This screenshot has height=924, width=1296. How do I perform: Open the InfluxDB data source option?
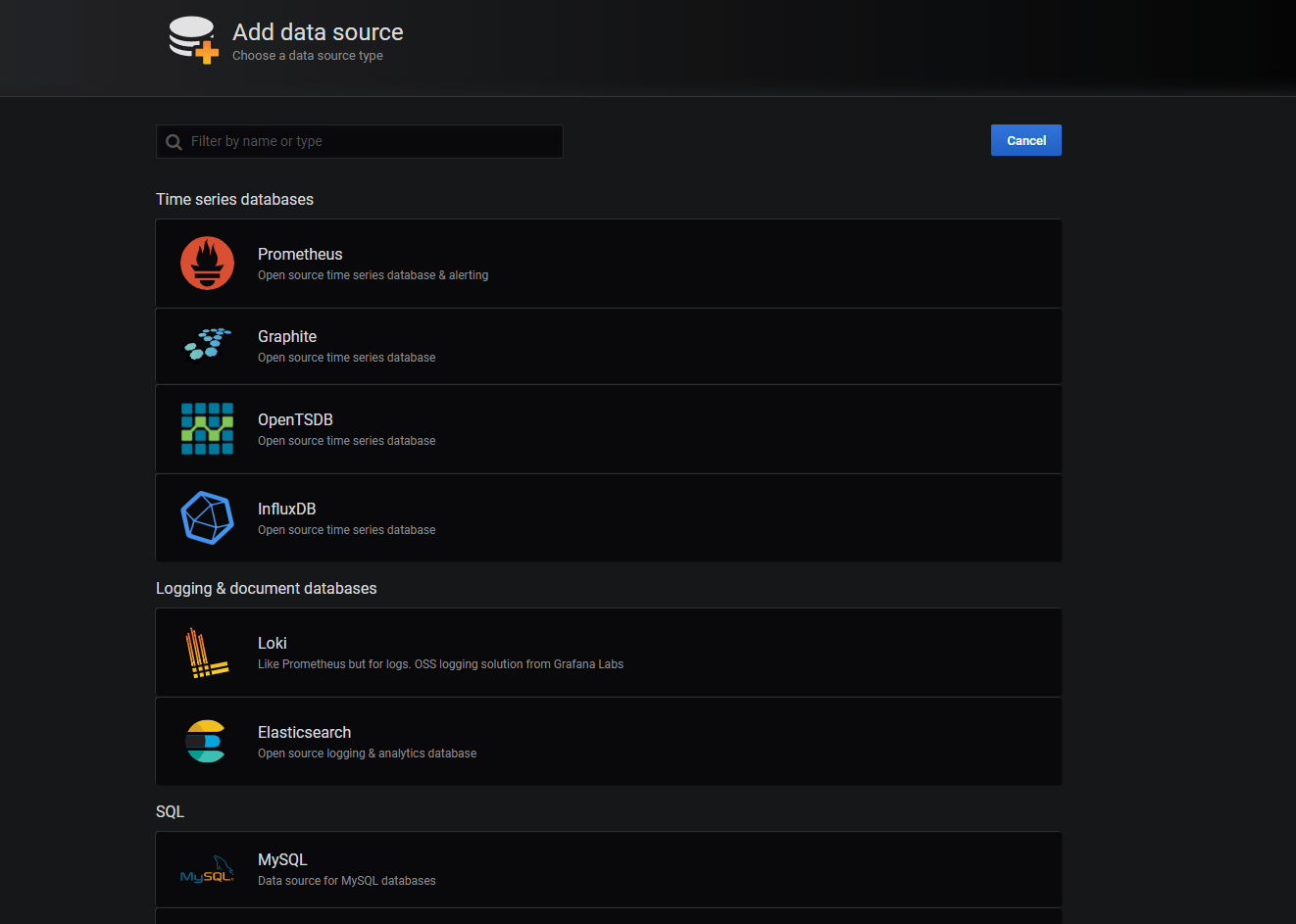tap(608, 517)
